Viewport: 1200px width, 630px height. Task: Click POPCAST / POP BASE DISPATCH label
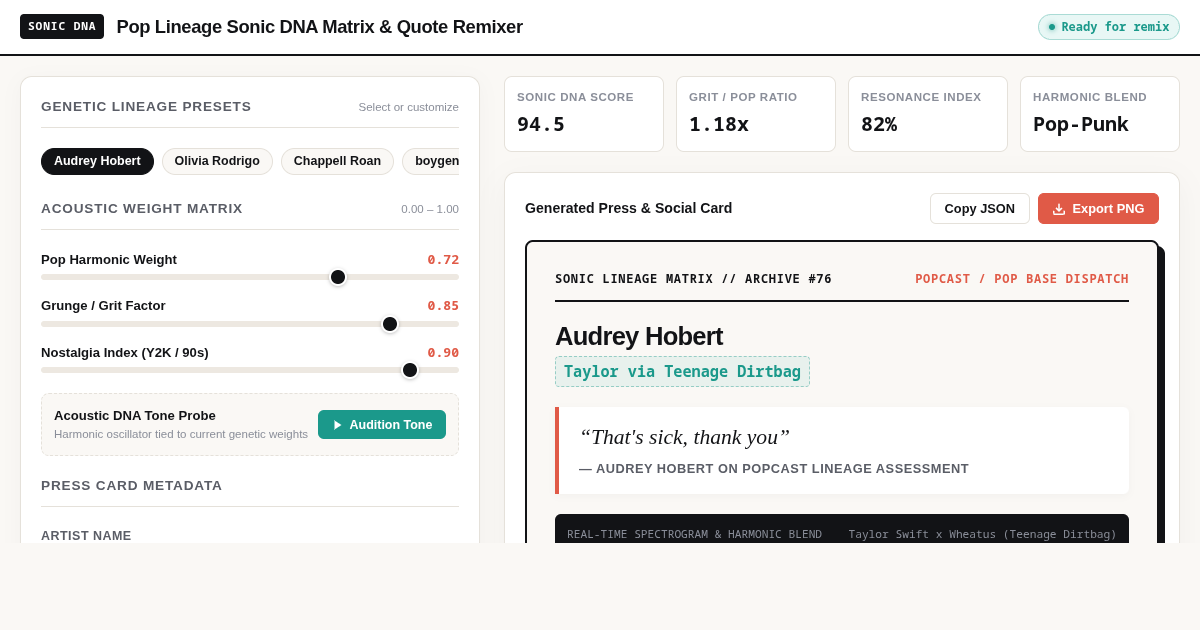[1022, 279]
